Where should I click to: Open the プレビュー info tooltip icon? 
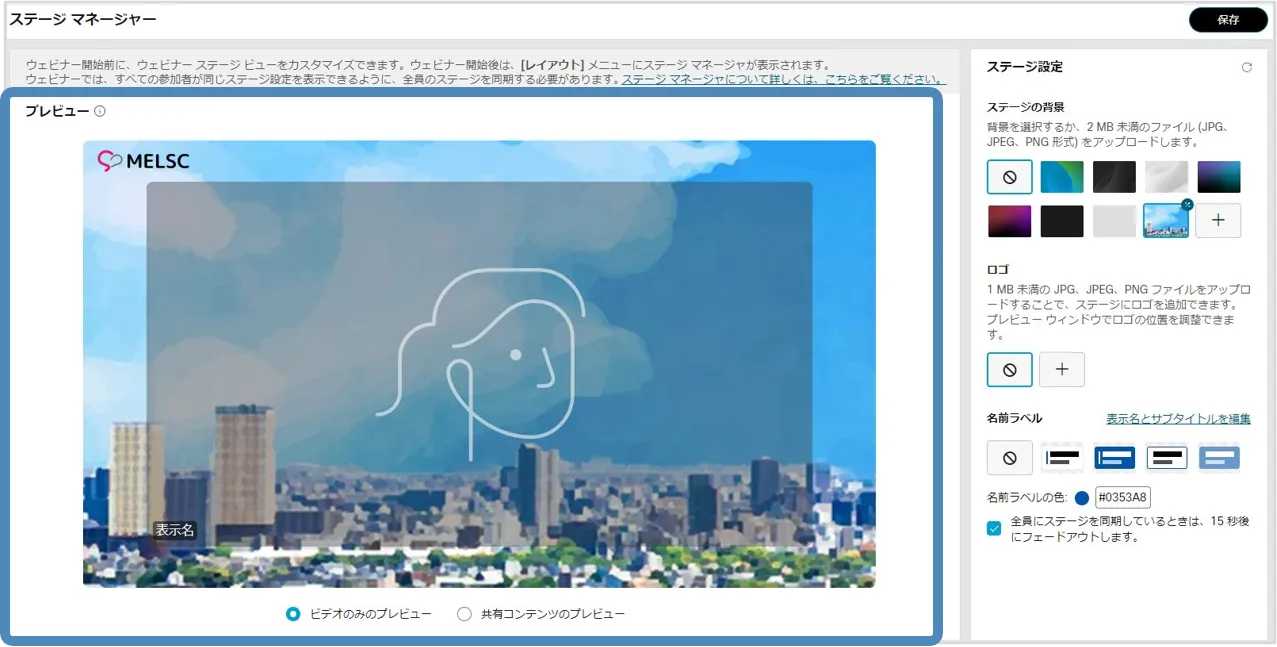100,111
